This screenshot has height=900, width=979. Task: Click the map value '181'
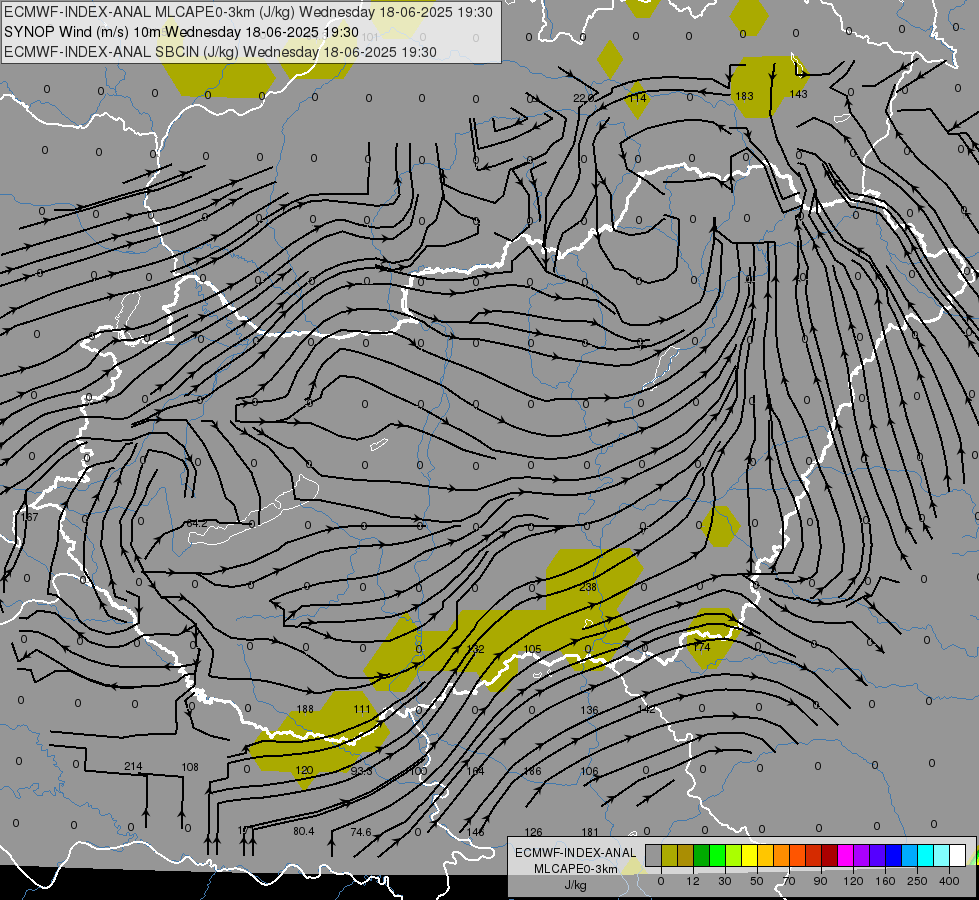pos(589,832)
